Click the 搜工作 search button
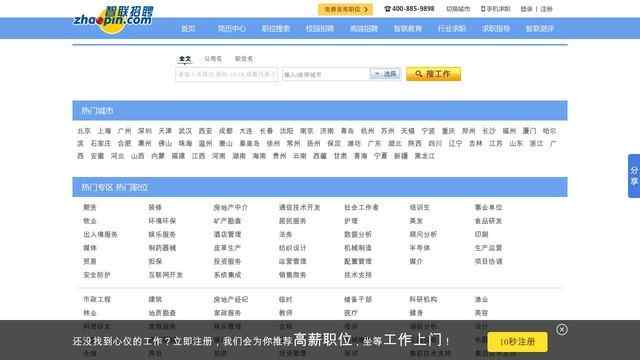This screenshot has height=360, width=640. 433,74
